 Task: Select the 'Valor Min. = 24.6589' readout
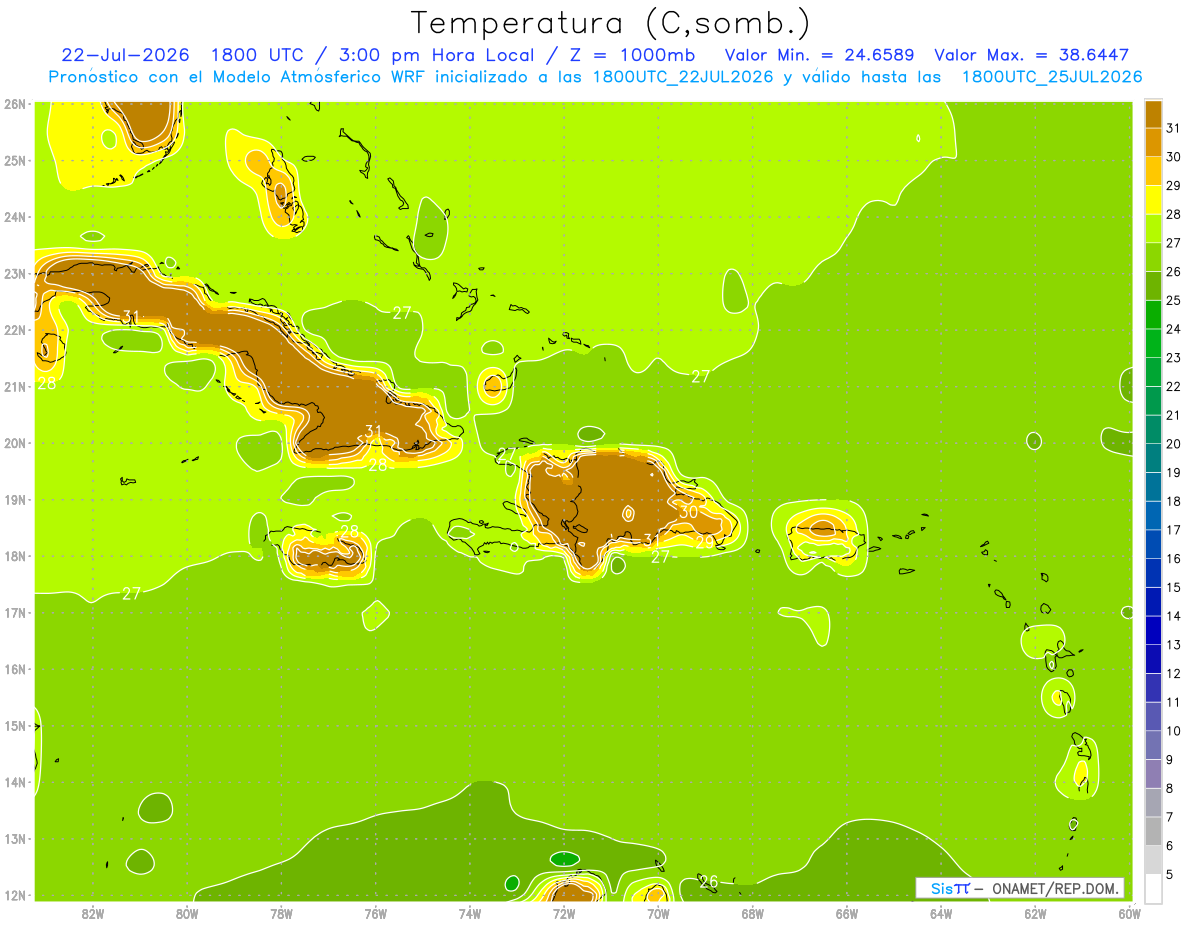820,55
